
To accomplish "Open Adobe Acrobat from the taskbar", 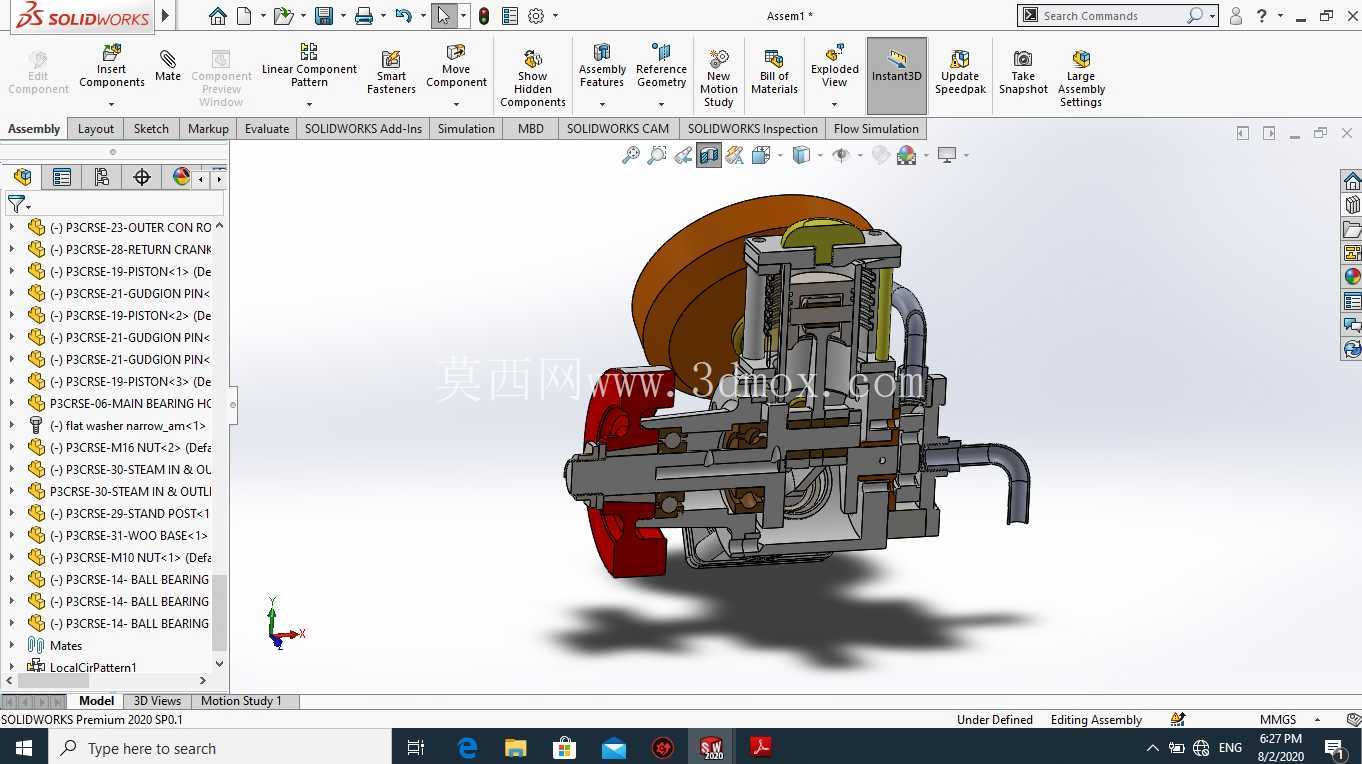I will (761, 747).
